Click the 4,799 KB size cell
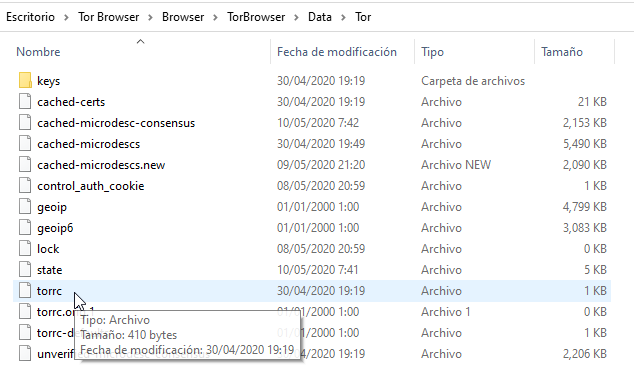The width and height of the screenshot is (634, 376). (x=585, y=207)
